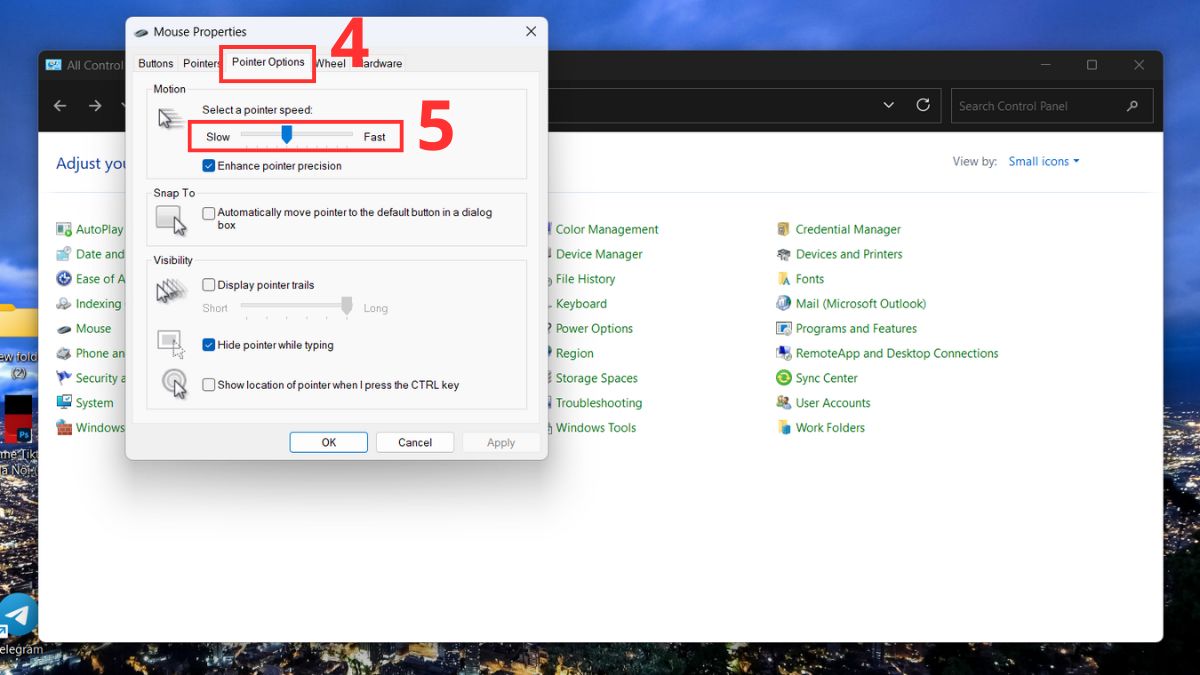Viewport: 1200px width, 675px height.
Task: Open the Credential Manager icon
Action: coord(784,229)
